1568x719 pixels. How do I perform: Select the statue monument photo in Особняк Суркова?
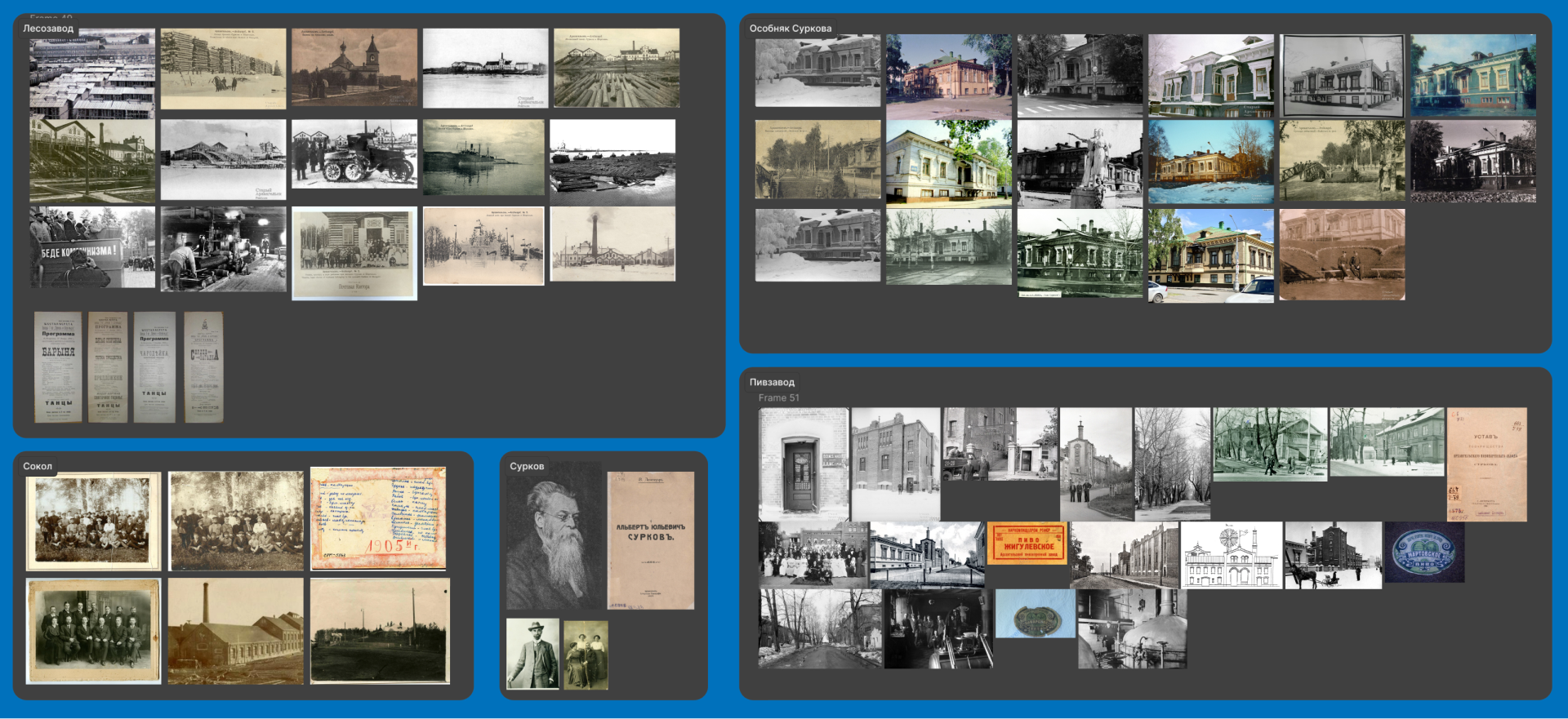point(1080,164)
